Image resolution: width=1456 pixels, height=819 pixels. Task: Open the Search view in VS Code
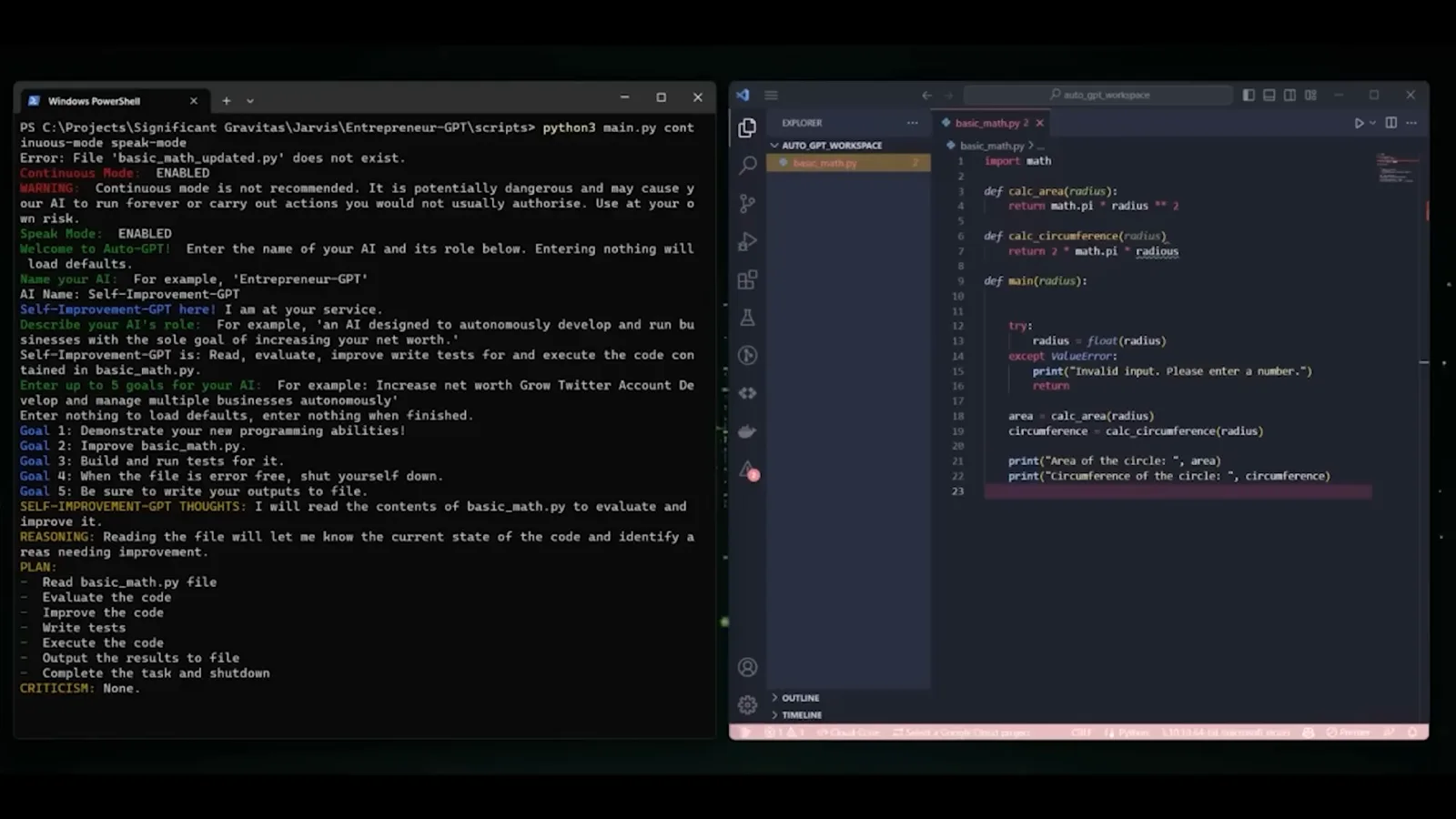coord(747,166)
